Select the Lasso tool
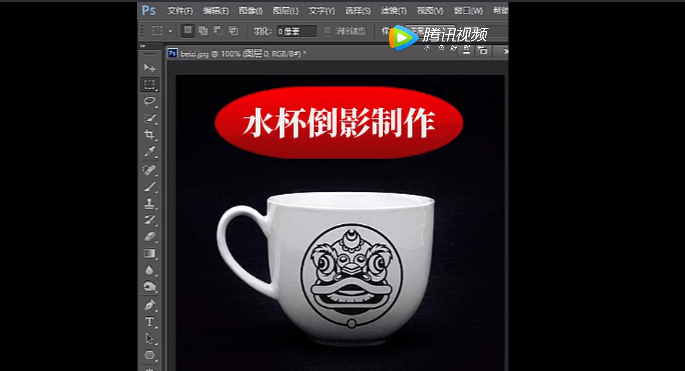Image resolution: width=685 pixels, height=371 pixels. click(x=149, y=101)
